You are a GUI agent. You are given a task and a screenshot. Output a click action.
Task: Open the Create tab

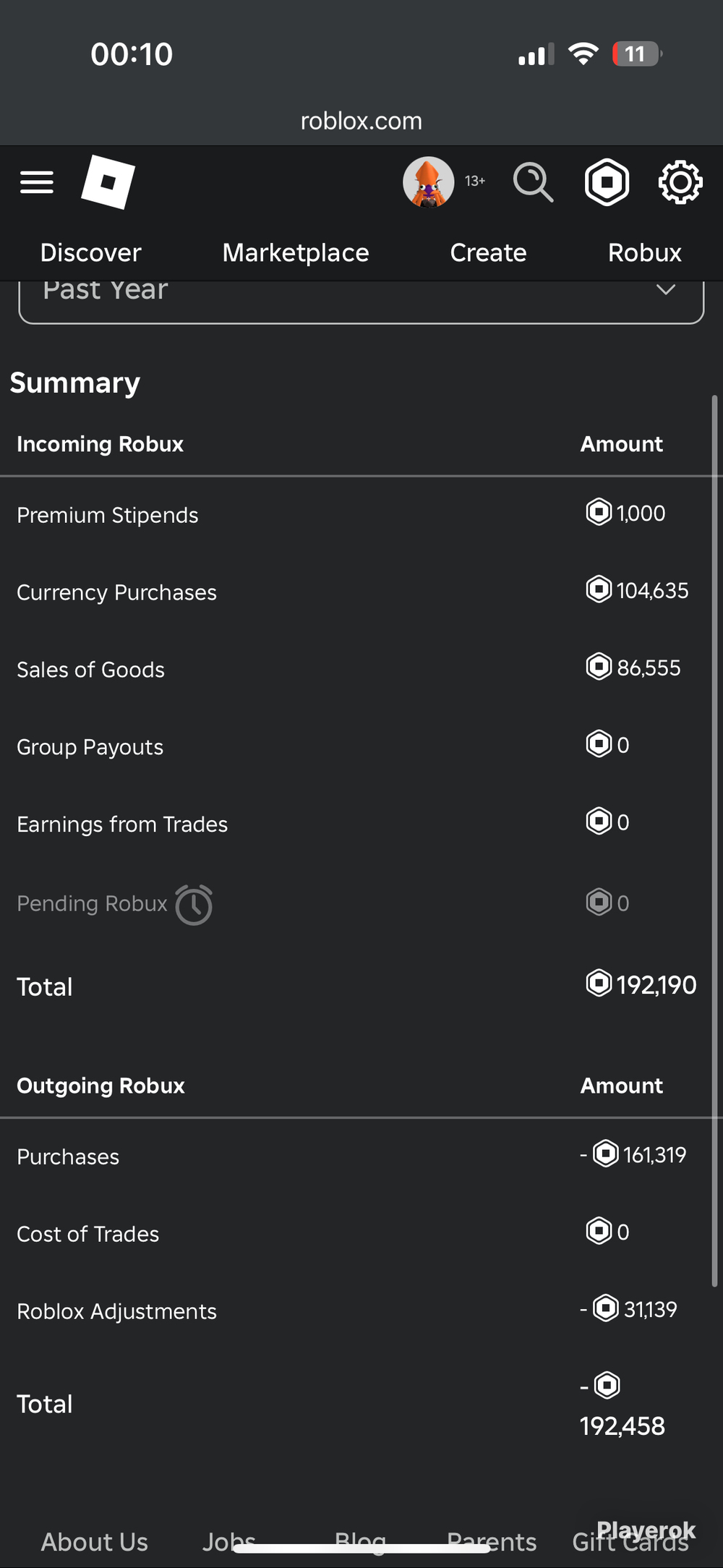click(x=488, y=252)
